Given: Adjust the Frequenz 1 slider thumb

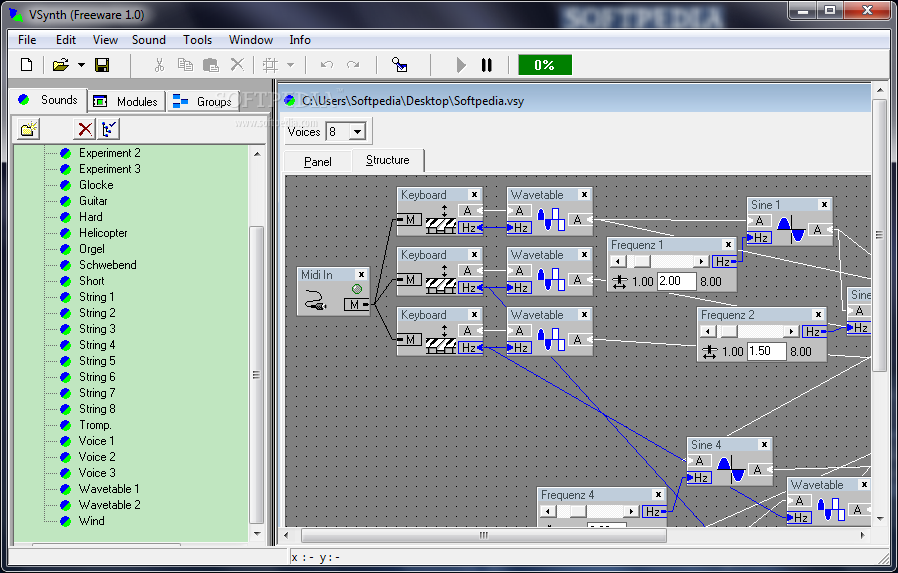Looking at the screenshot, I should coord(642,262).
